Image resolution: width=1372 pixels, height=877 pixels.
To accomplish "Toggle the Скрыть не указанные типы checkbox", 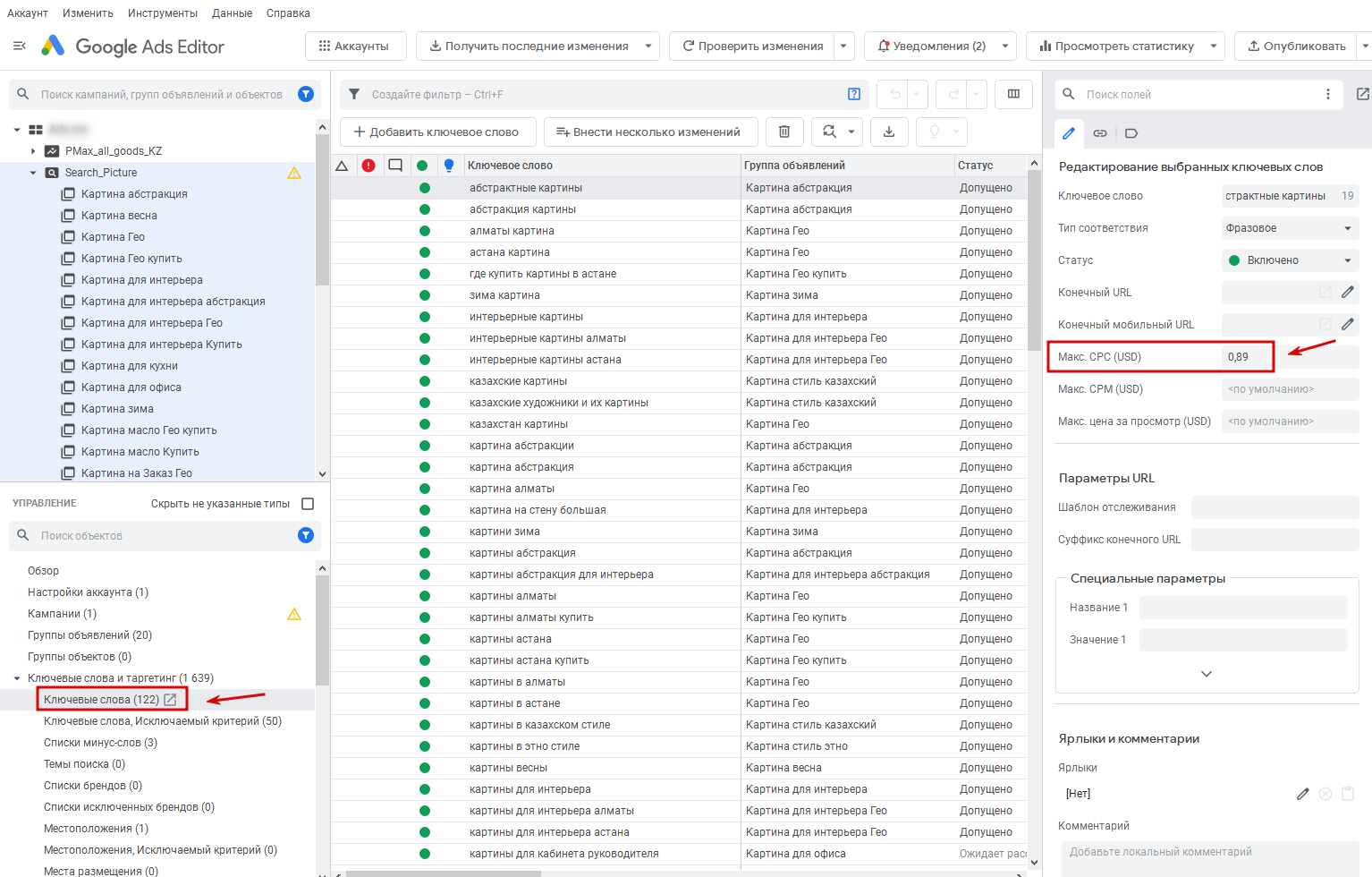I will pyautogui.click(x=308, y=504).
